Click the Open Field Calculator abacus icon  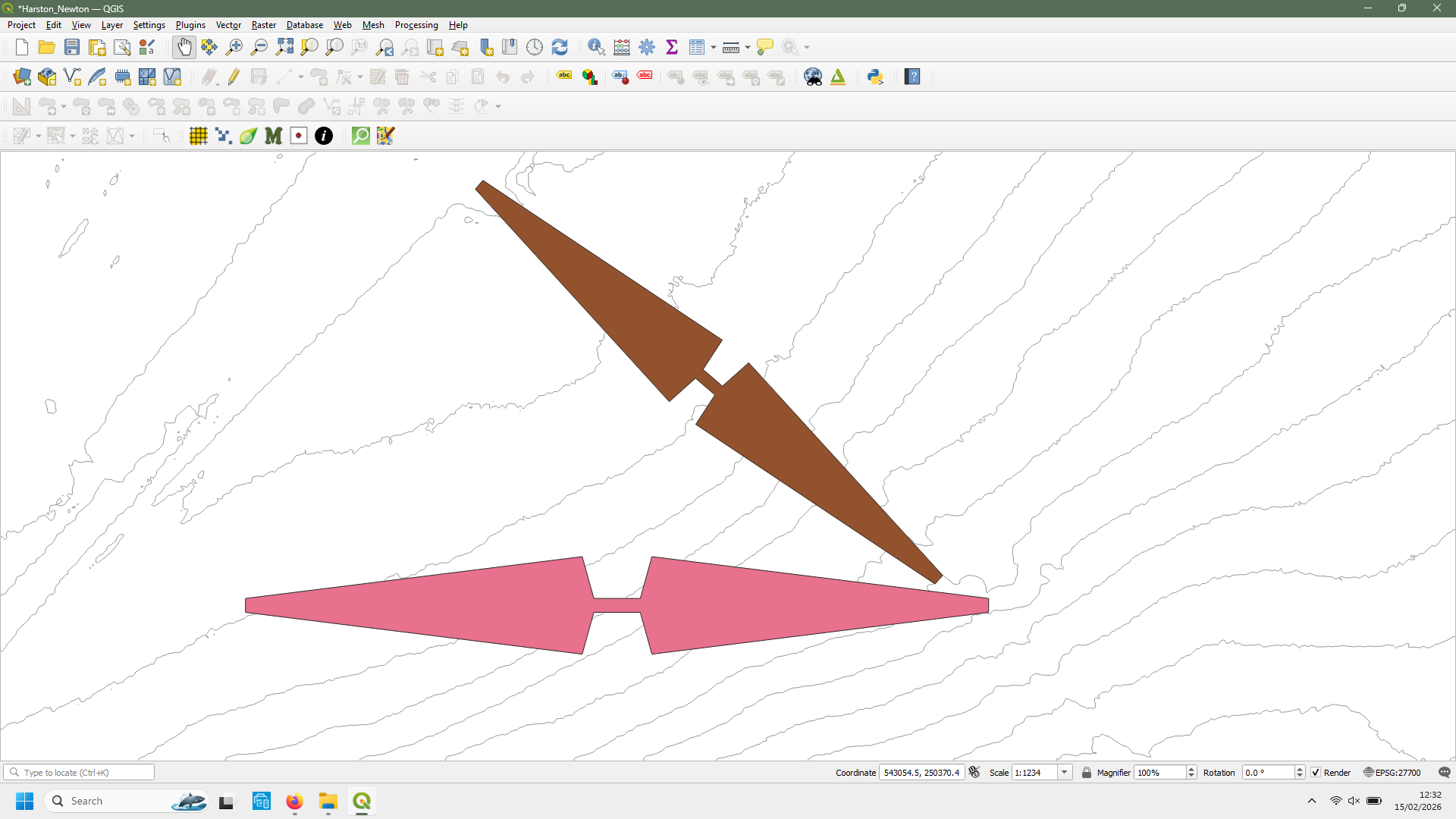click(x=622, y=47)
